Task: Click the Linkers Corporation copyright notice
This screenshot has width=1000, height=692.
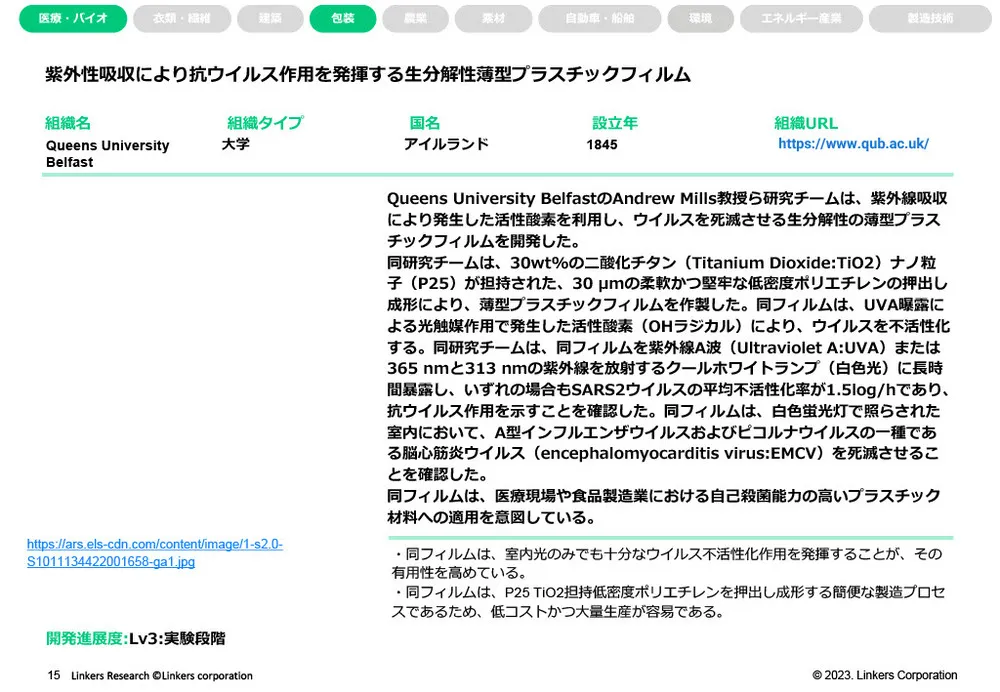Action: (x=887, y=675)
